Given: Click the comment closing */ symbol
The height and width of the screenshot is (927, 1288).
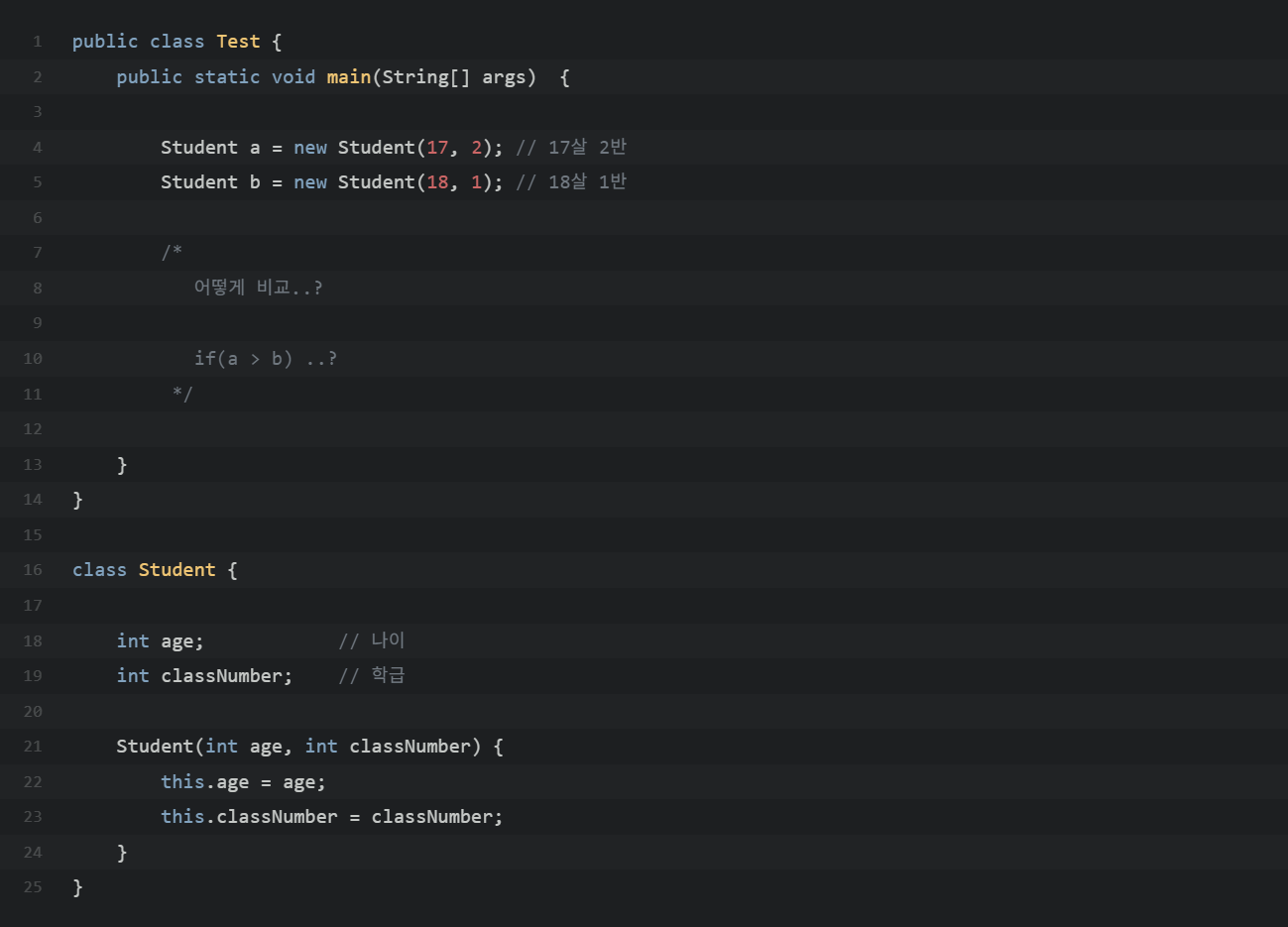Looking at the screenshot, I should tap(182, 394).
